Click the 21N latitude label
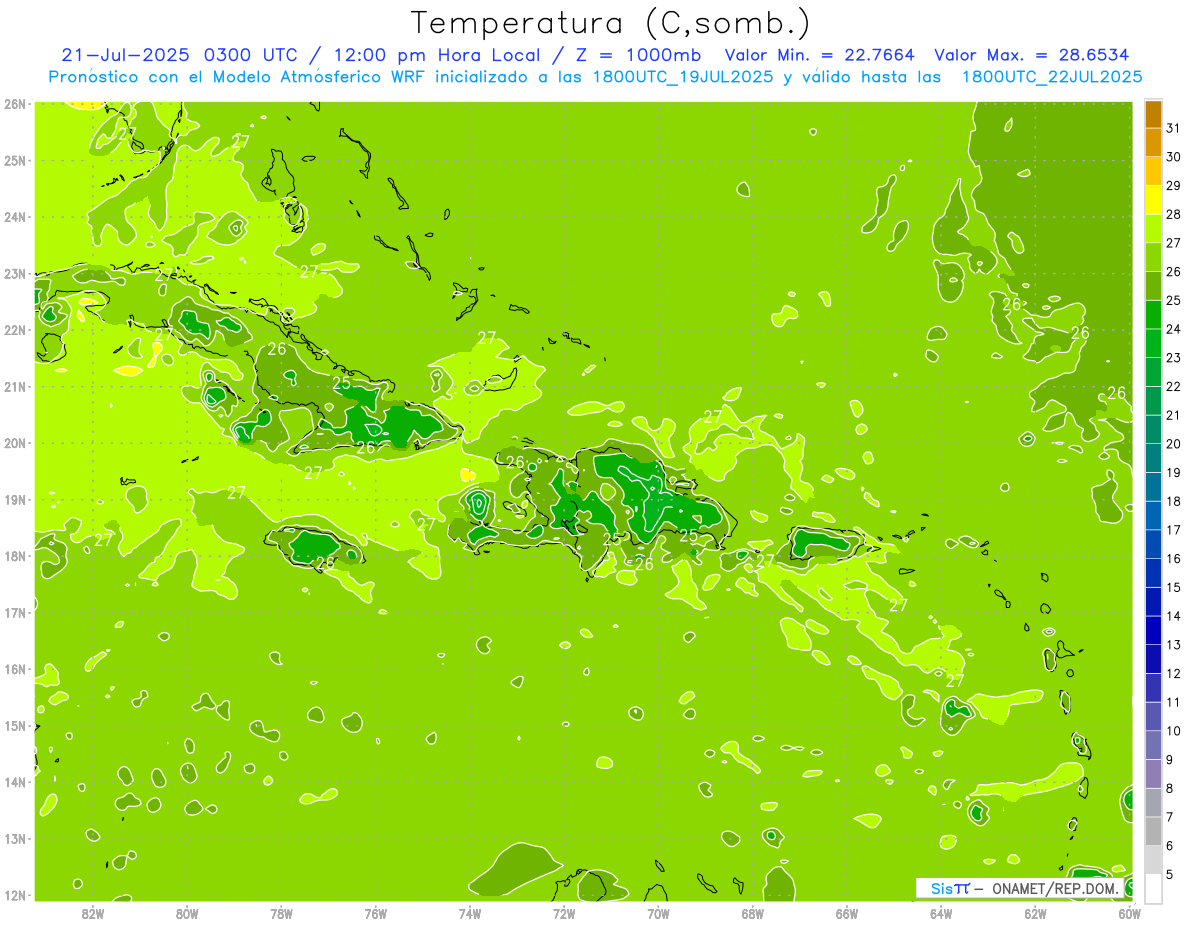This screenshot has width=1200, height=927. click(14, 386)
